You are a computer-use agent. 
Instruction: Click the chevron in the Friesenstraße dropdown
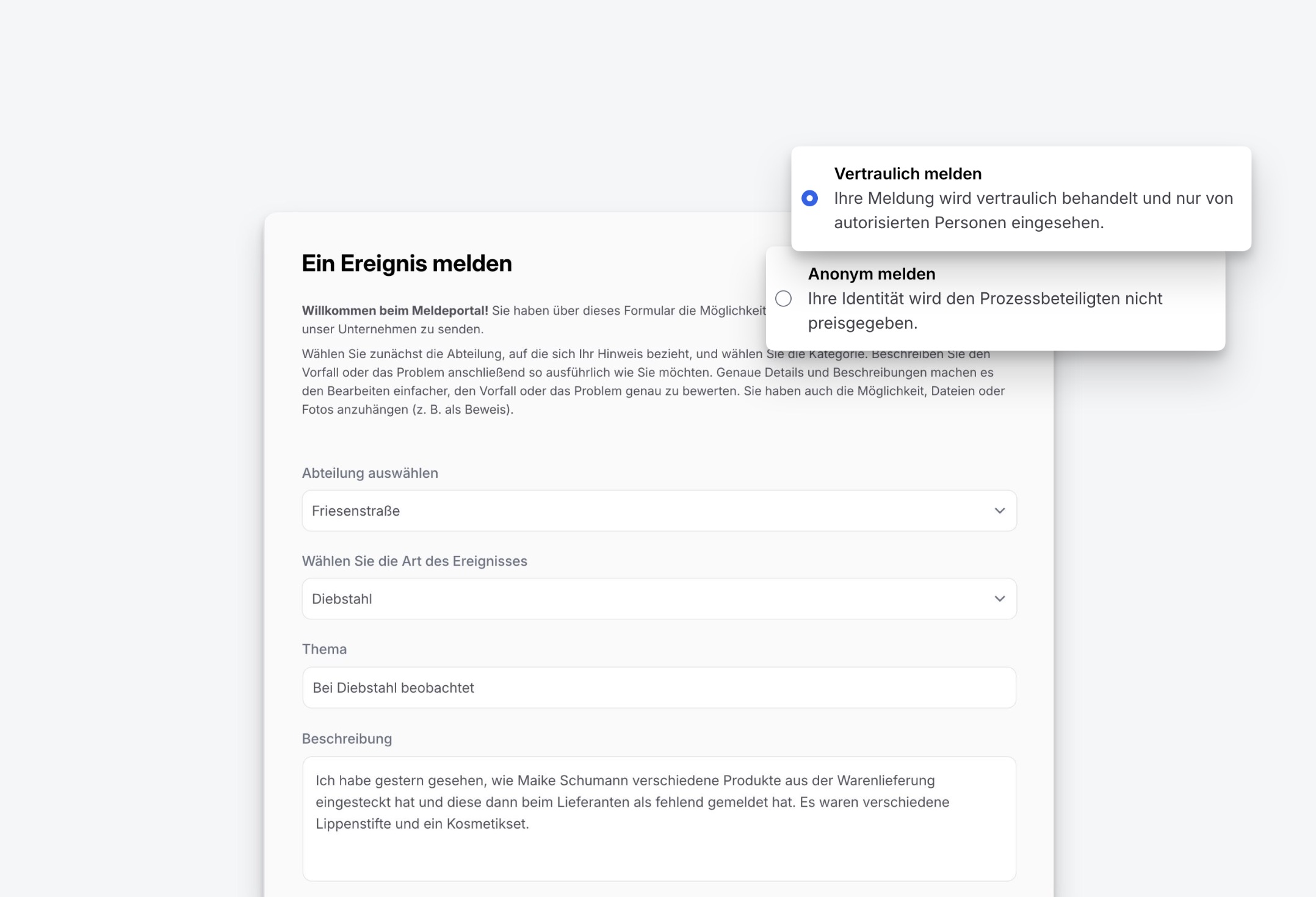999,511
